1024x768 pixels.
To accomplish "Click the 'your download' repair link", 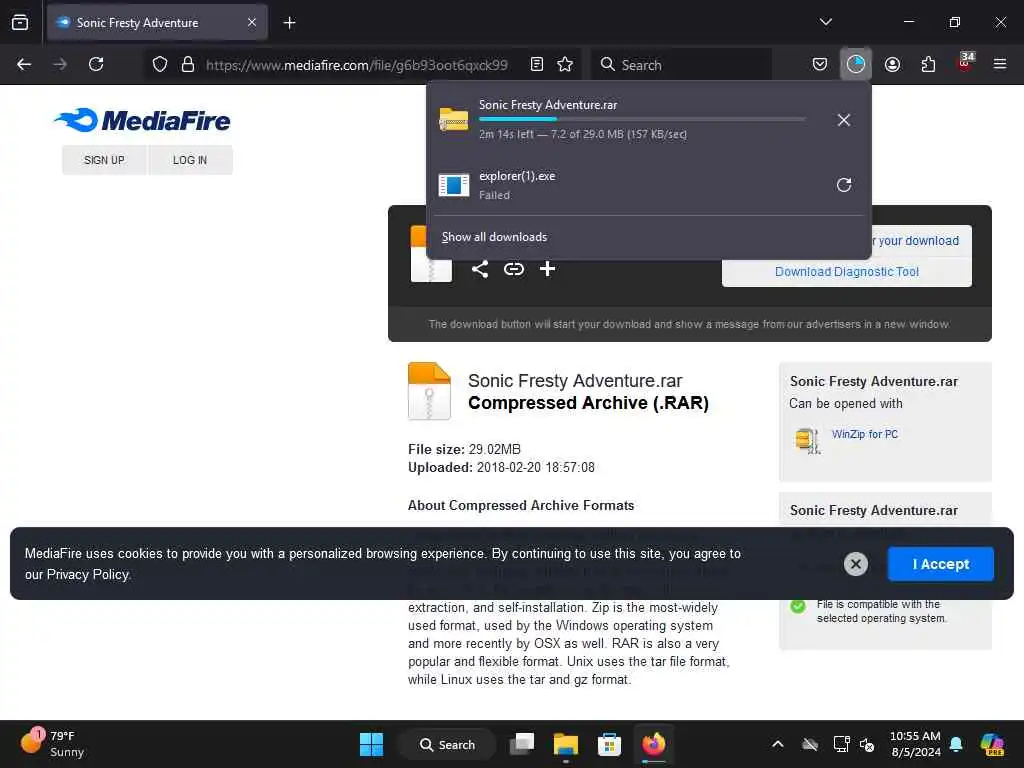I will [918, 240].
